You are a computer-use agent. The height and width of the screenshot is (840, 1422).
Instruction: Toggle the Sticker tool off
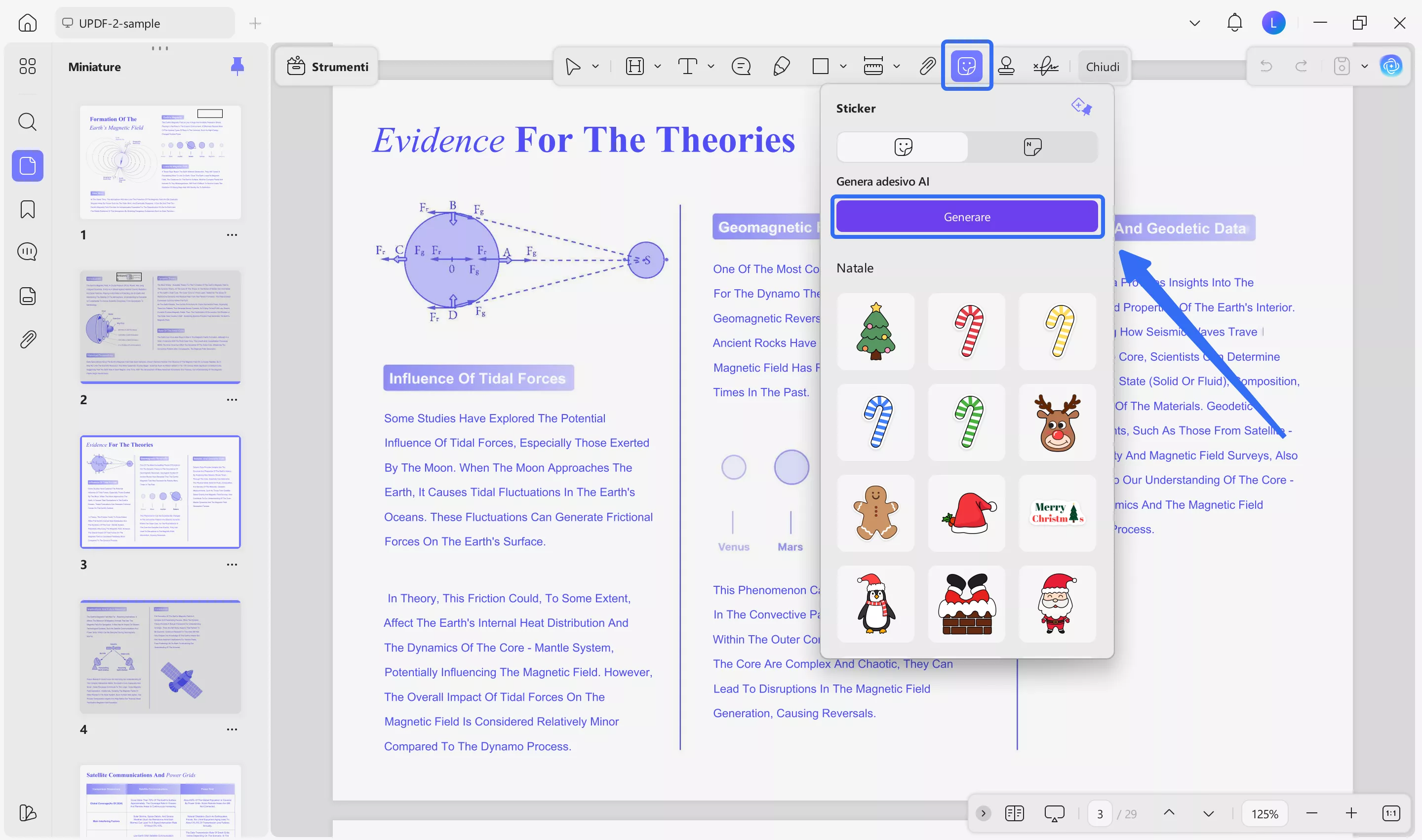point(966,66)
